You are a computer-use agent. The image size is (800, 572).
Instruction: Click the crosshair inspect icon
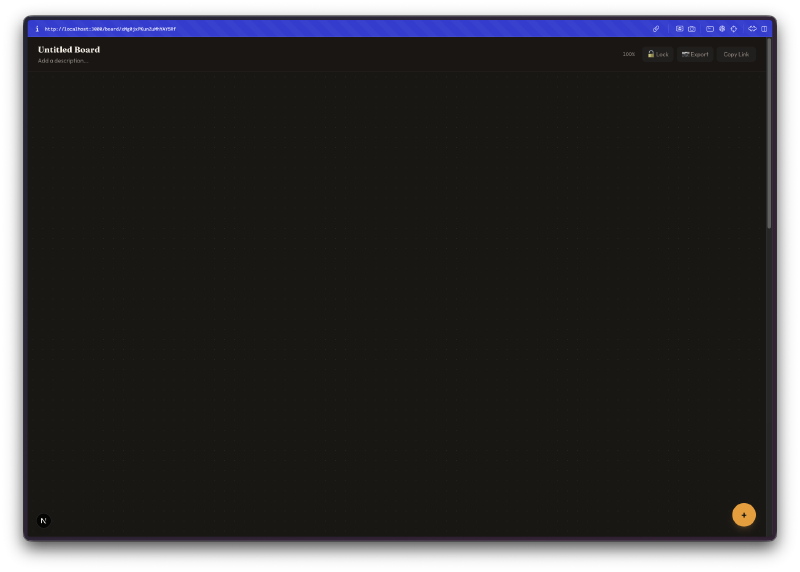[x=734, y=29]
